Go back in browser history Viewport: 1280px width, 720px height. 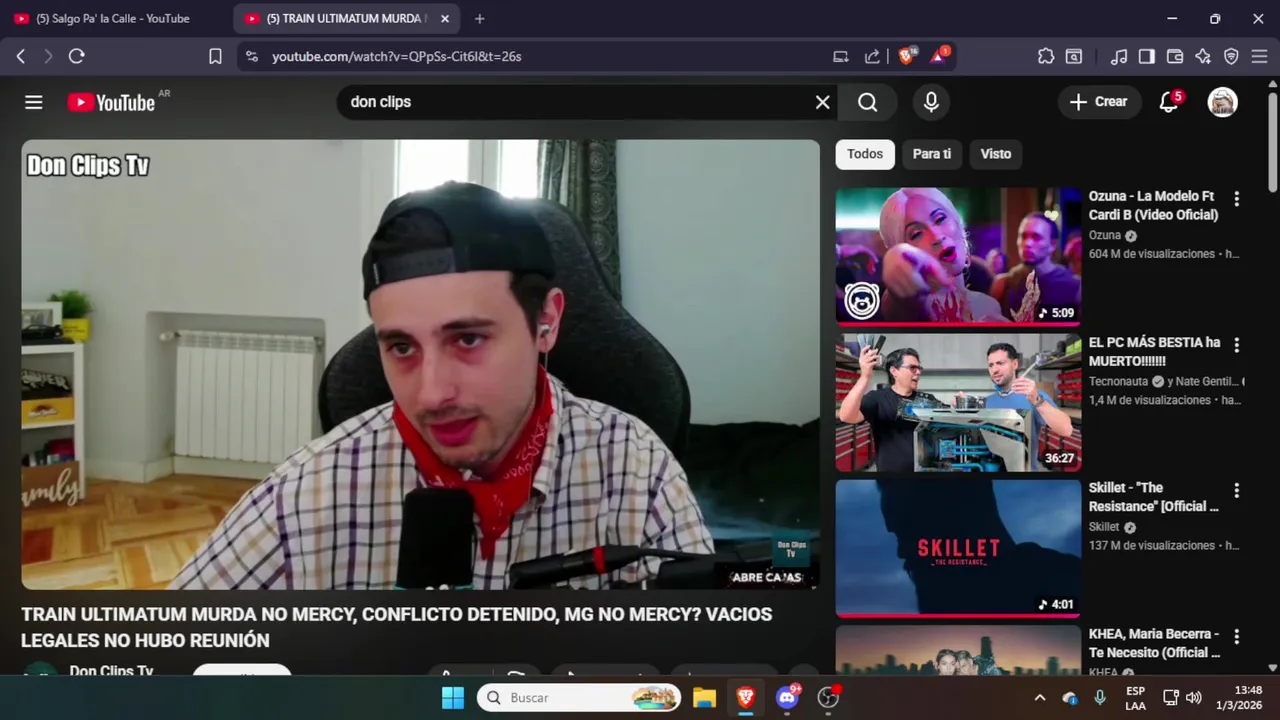(x=20, y=56)
